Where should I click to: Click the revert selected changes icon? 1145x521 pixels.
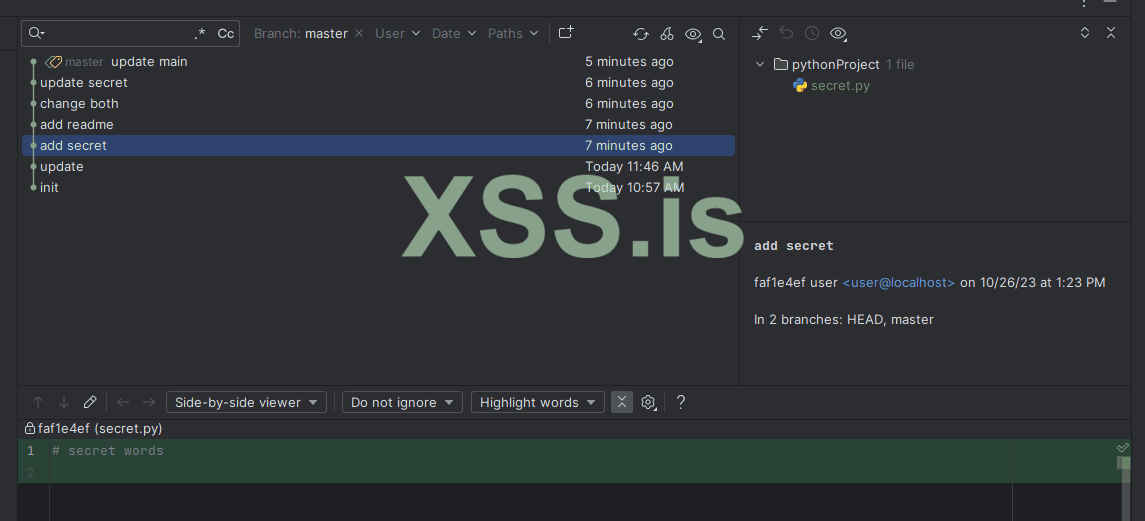coord(786,33)
